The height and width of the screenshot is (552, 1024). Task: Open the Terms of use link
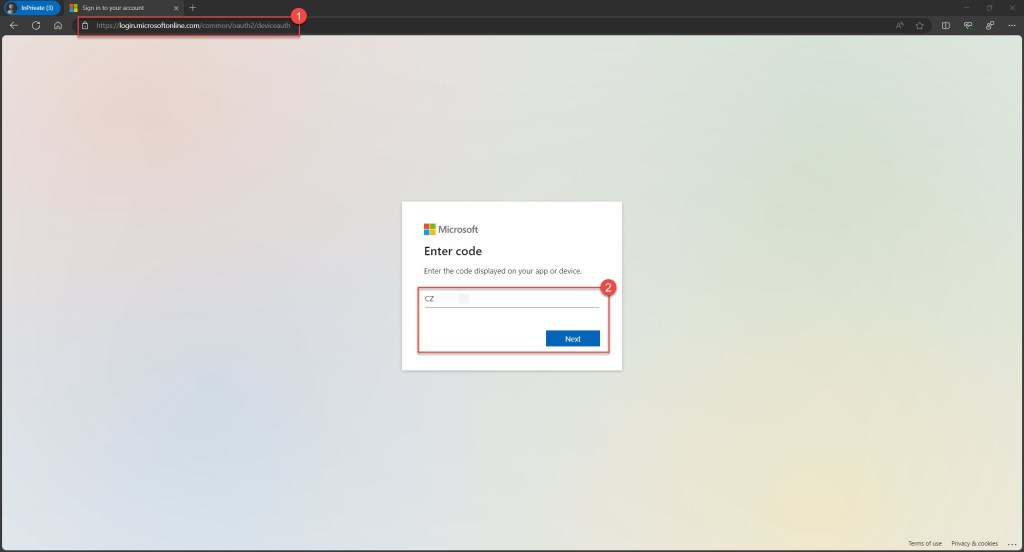point(924,544)
